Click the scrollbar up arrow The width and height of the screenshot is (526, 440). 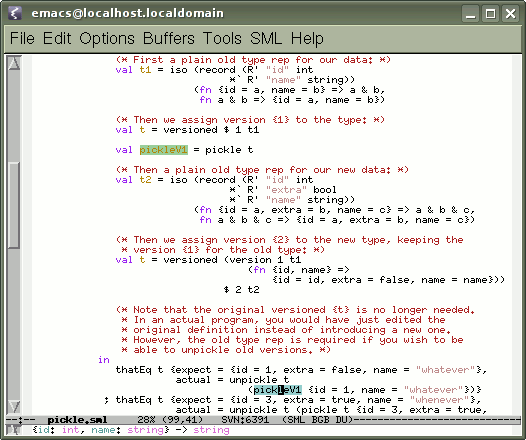14,63
